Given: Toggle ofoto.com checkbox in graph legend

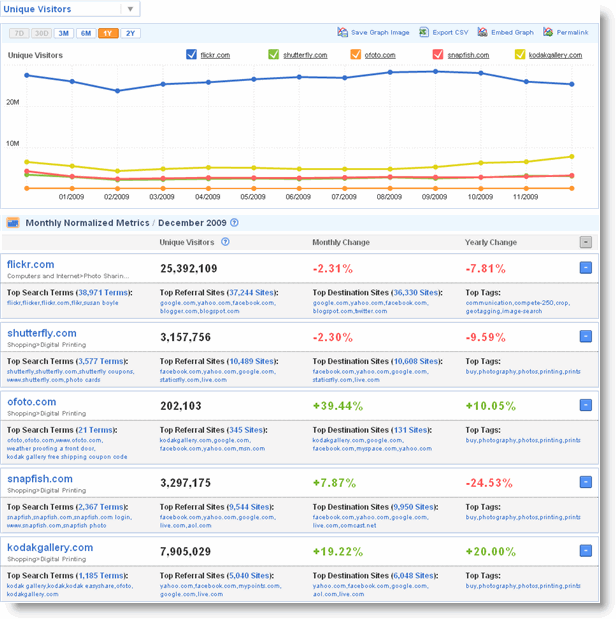Looking at the screenshot, I should pyautogui.click(x=355, y=54).
